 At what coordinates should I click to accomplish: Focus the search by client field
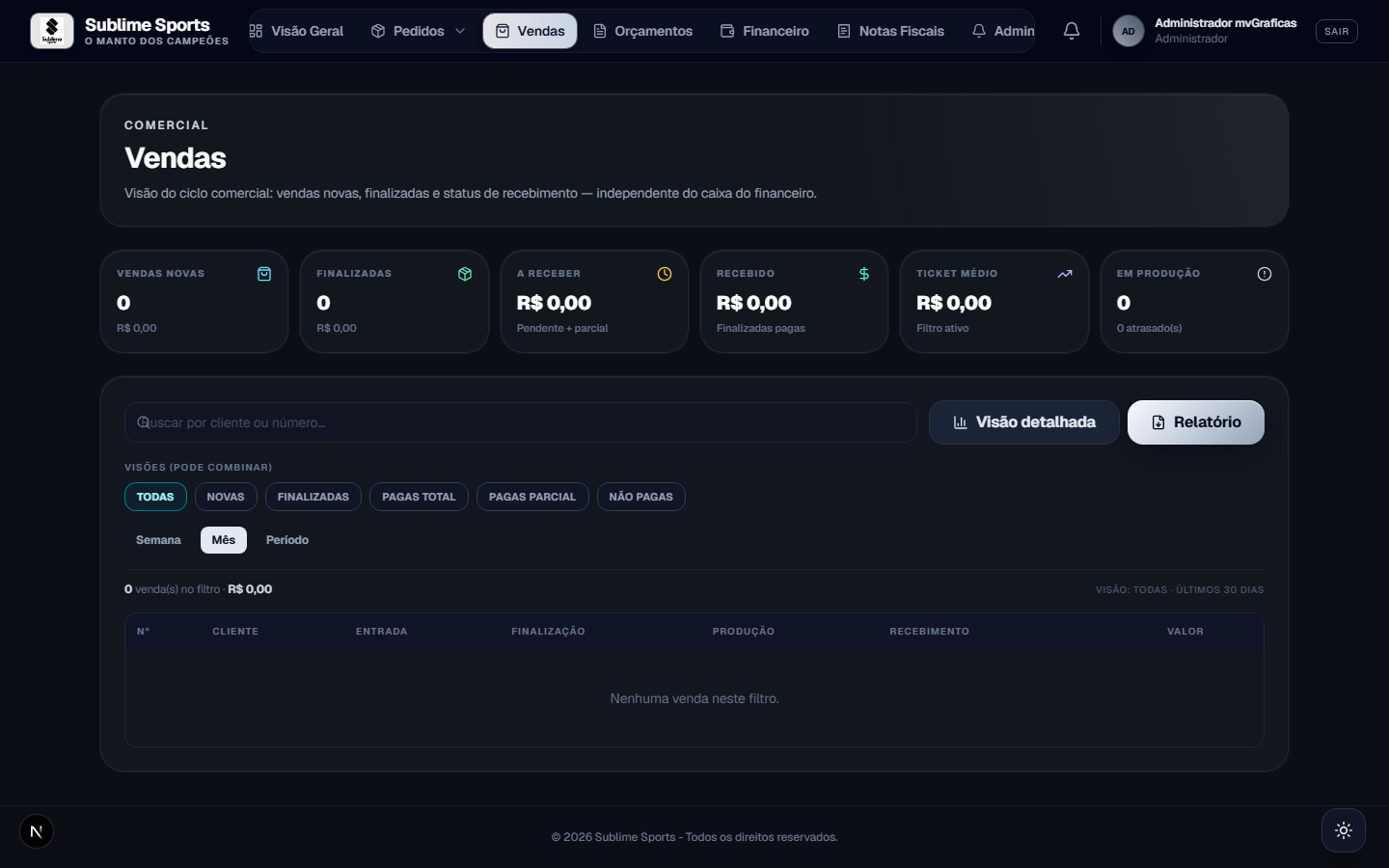(x=521, y=422)
